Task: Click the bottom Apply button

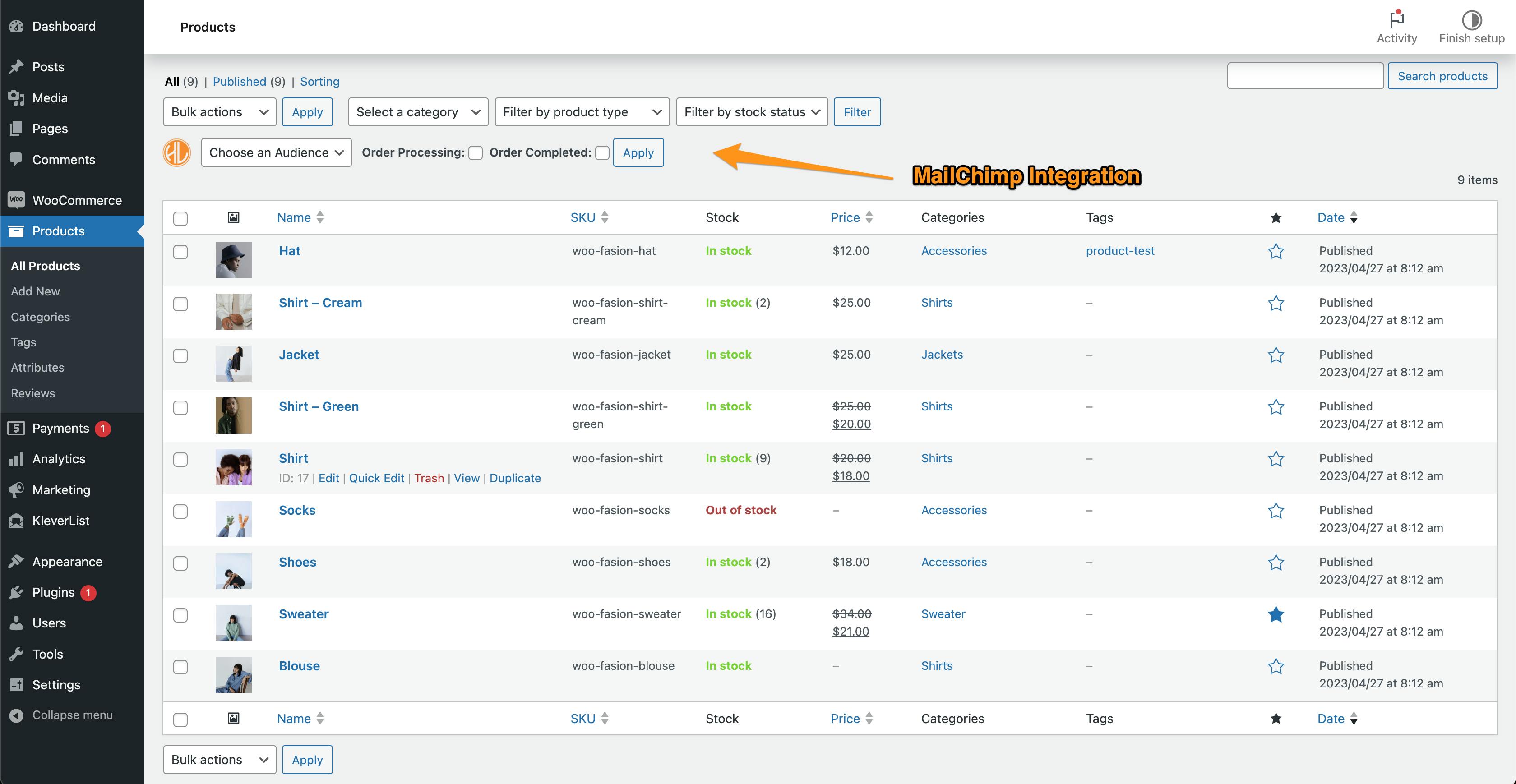Action: point(307,759)
